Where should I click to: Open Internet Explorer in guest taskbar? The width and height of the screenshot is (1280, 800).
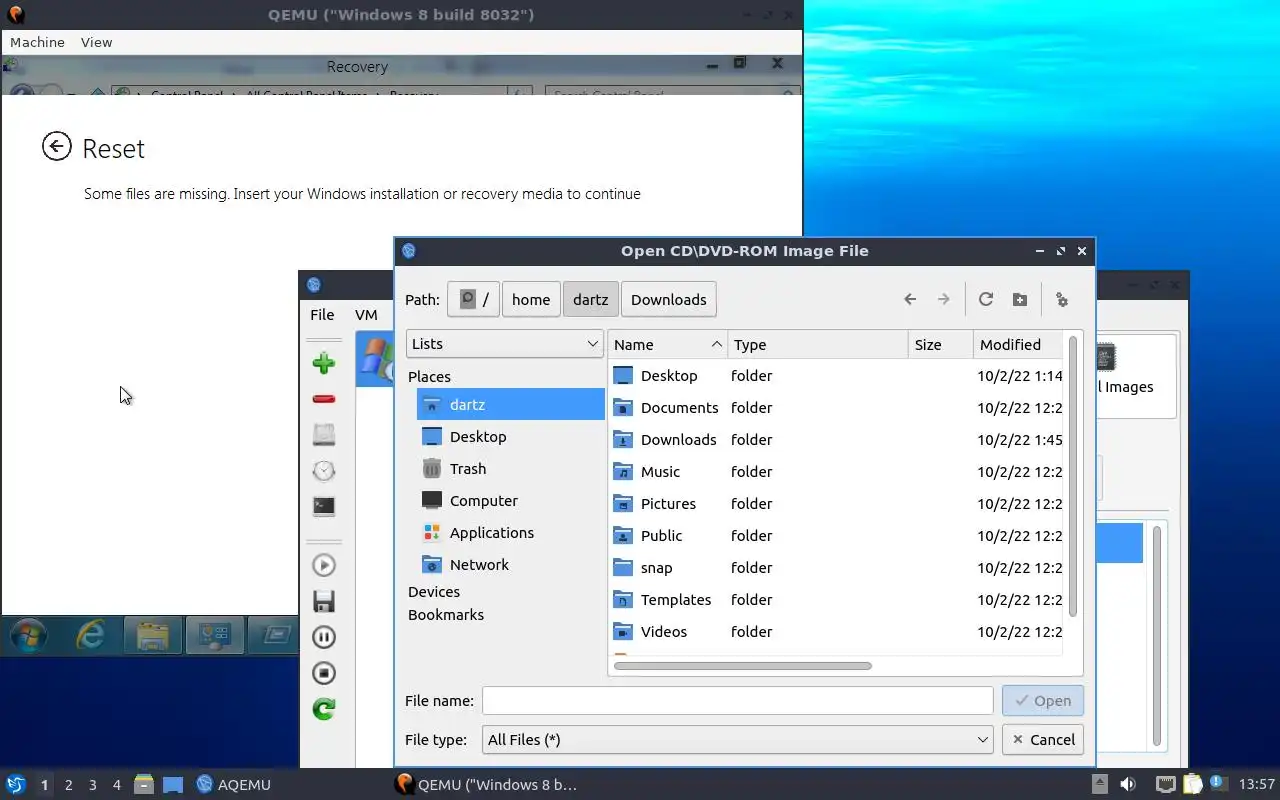(91, 634)
